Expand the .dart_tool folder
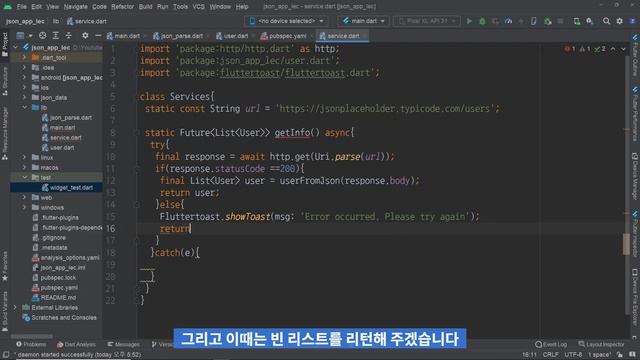This screenshot has height=360, width=640. click(x=24, y=58)
